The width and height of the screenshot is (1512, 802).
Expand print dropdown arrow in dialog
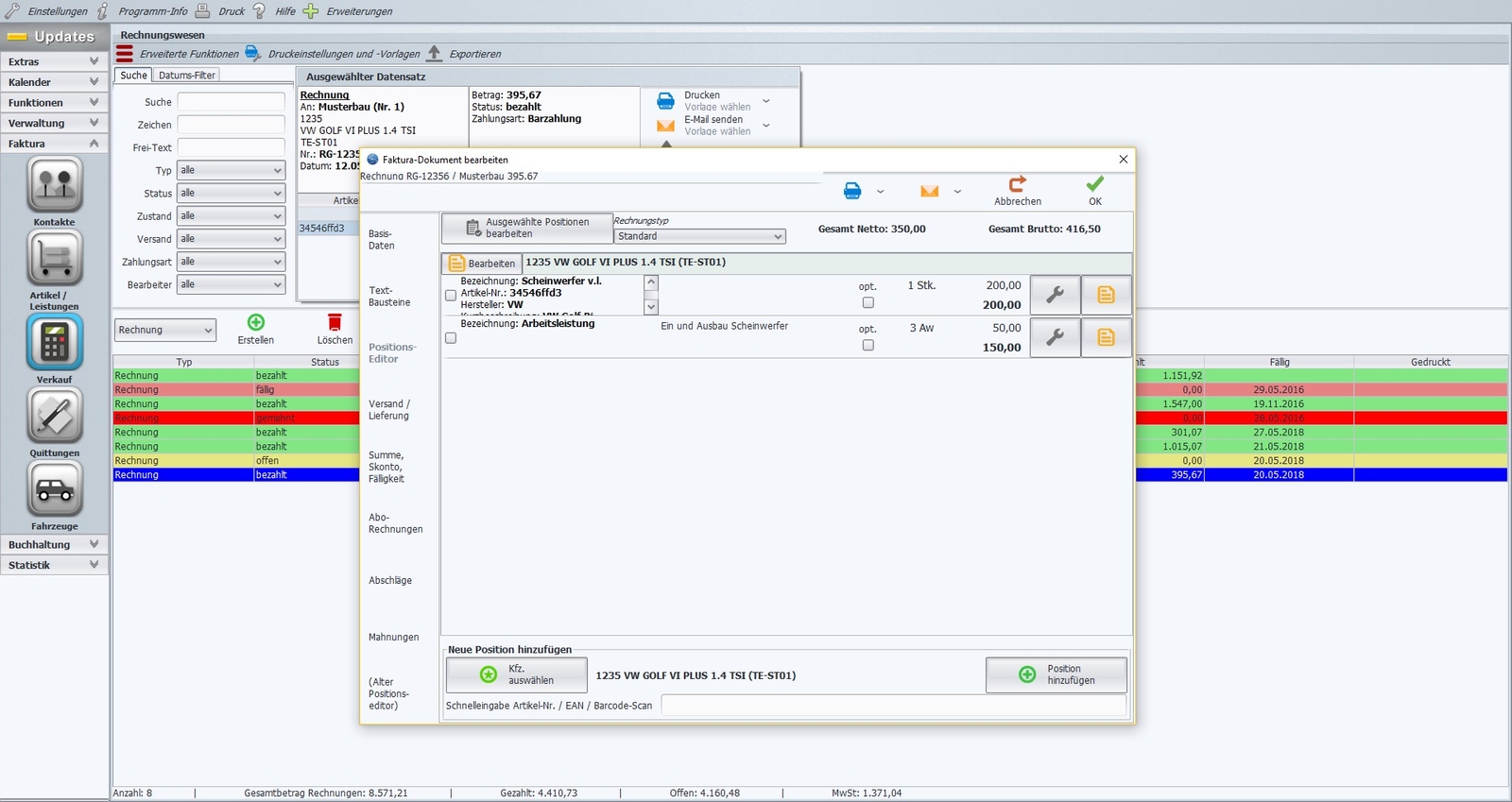tap(880, 192)
